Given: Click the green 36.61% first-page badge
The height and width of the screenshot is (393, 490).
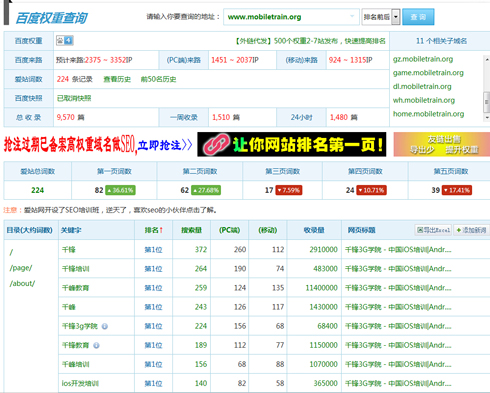Looking at the screenshot, I should tap(120, 190).
